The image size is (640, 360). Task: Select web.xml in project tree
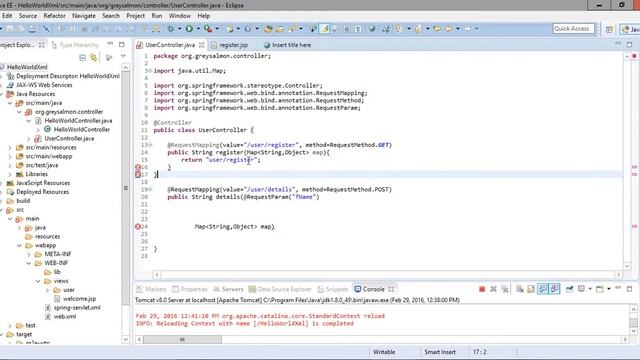60,317
